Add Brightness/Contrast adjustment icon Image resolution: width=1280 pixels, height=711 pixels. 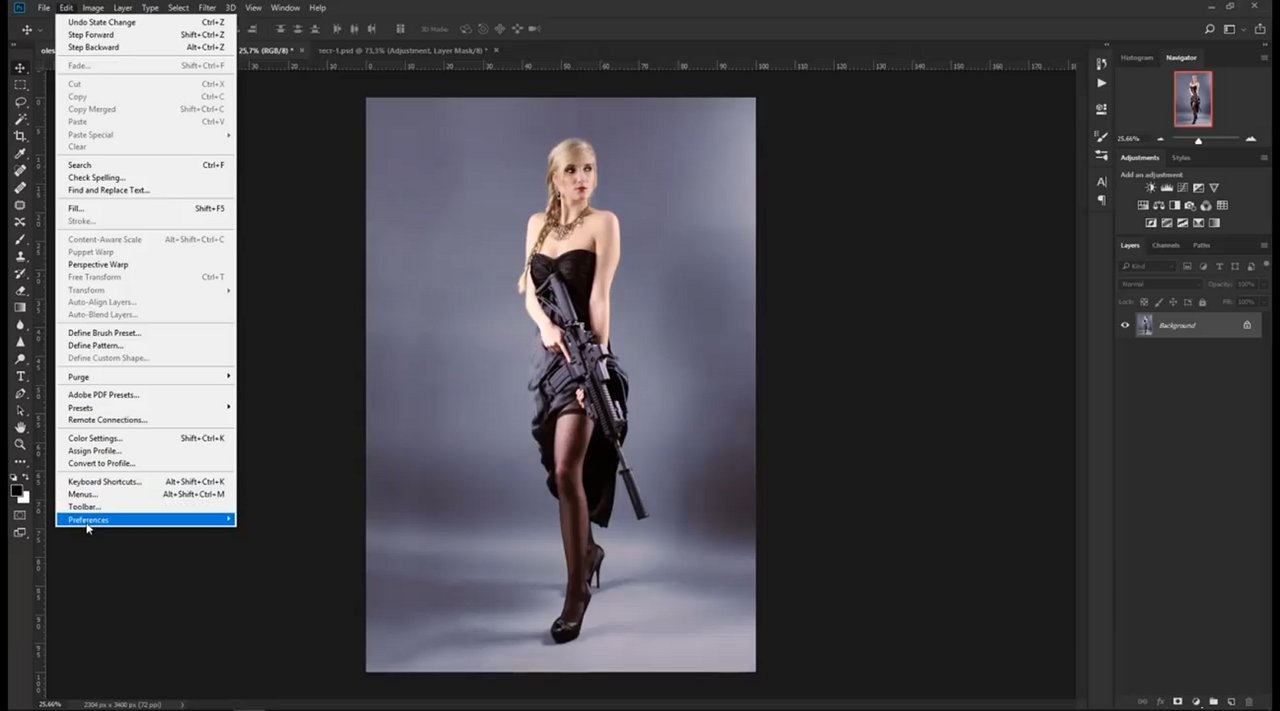(1151, 188)
